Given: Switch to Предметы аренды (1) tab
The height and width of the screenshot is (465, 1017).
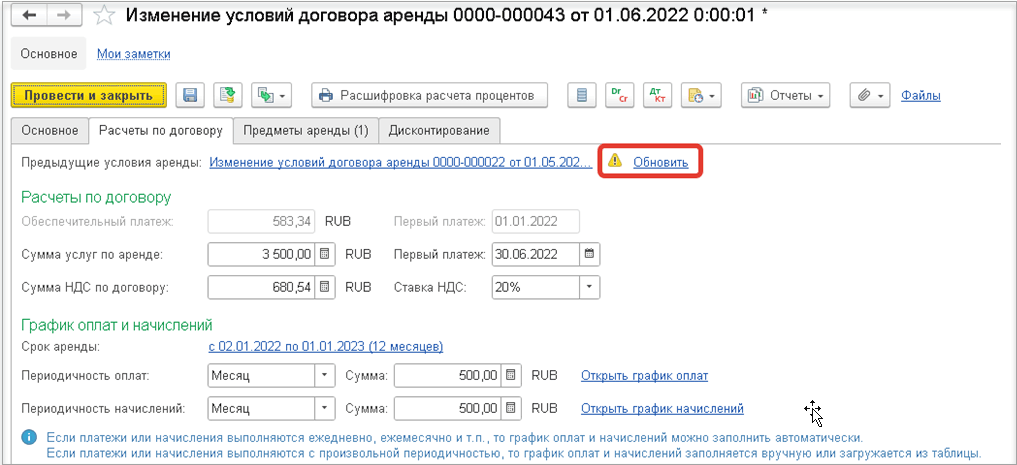Looking at the screenshot, I should pyautogui.click(x=305, y=130).
